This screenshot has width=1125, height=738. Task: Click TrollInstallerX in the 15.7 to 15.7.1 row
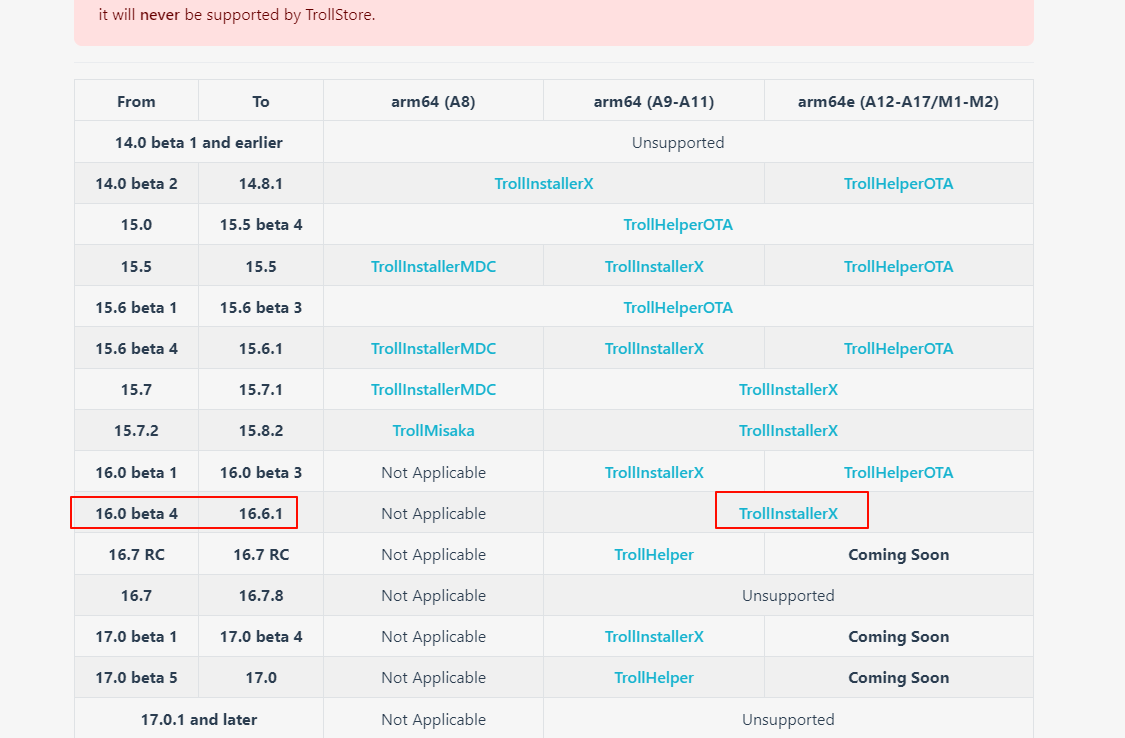pos(789,389)
